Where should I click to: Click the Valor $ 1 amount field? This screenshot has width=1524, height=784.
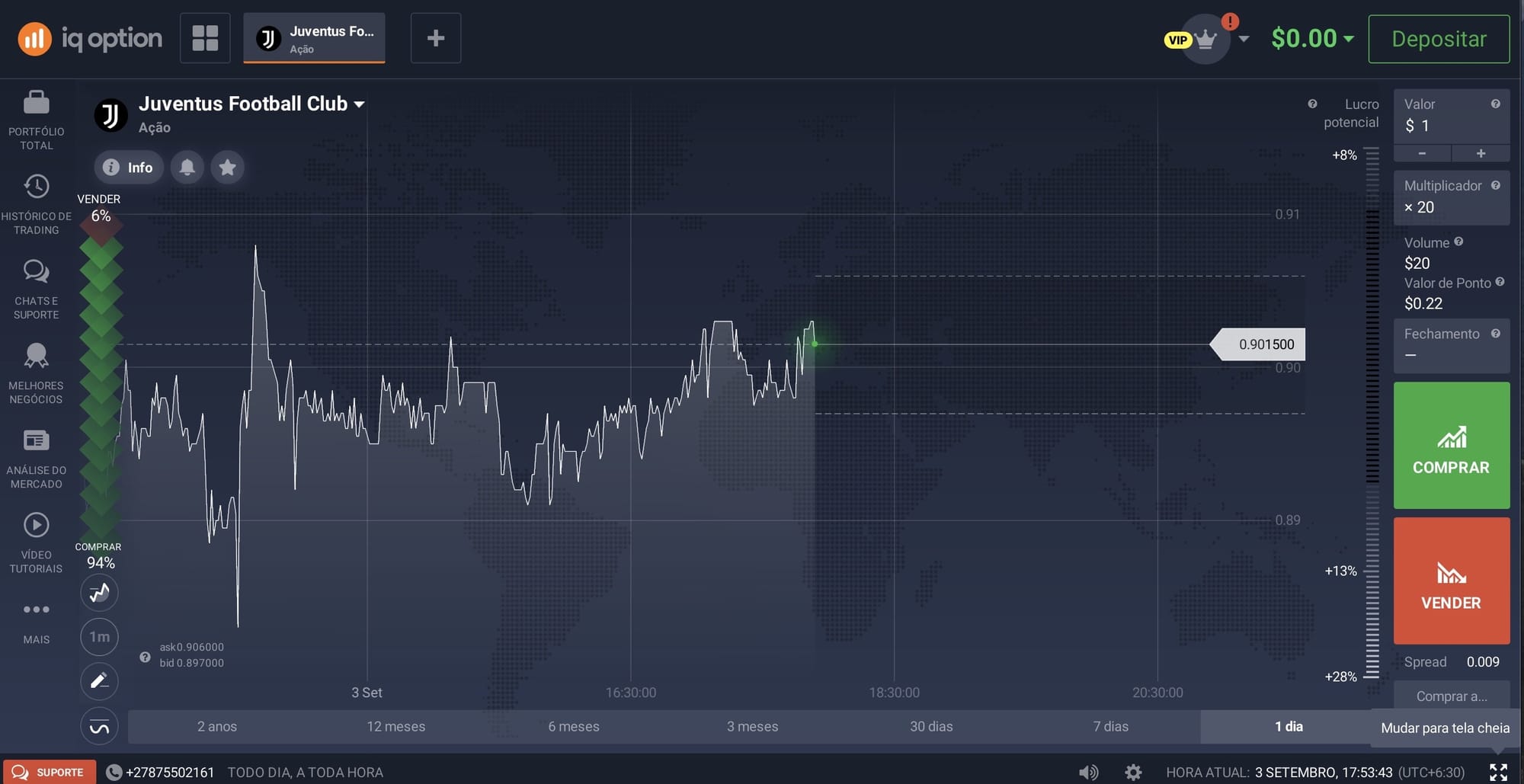coord(1452,117)
